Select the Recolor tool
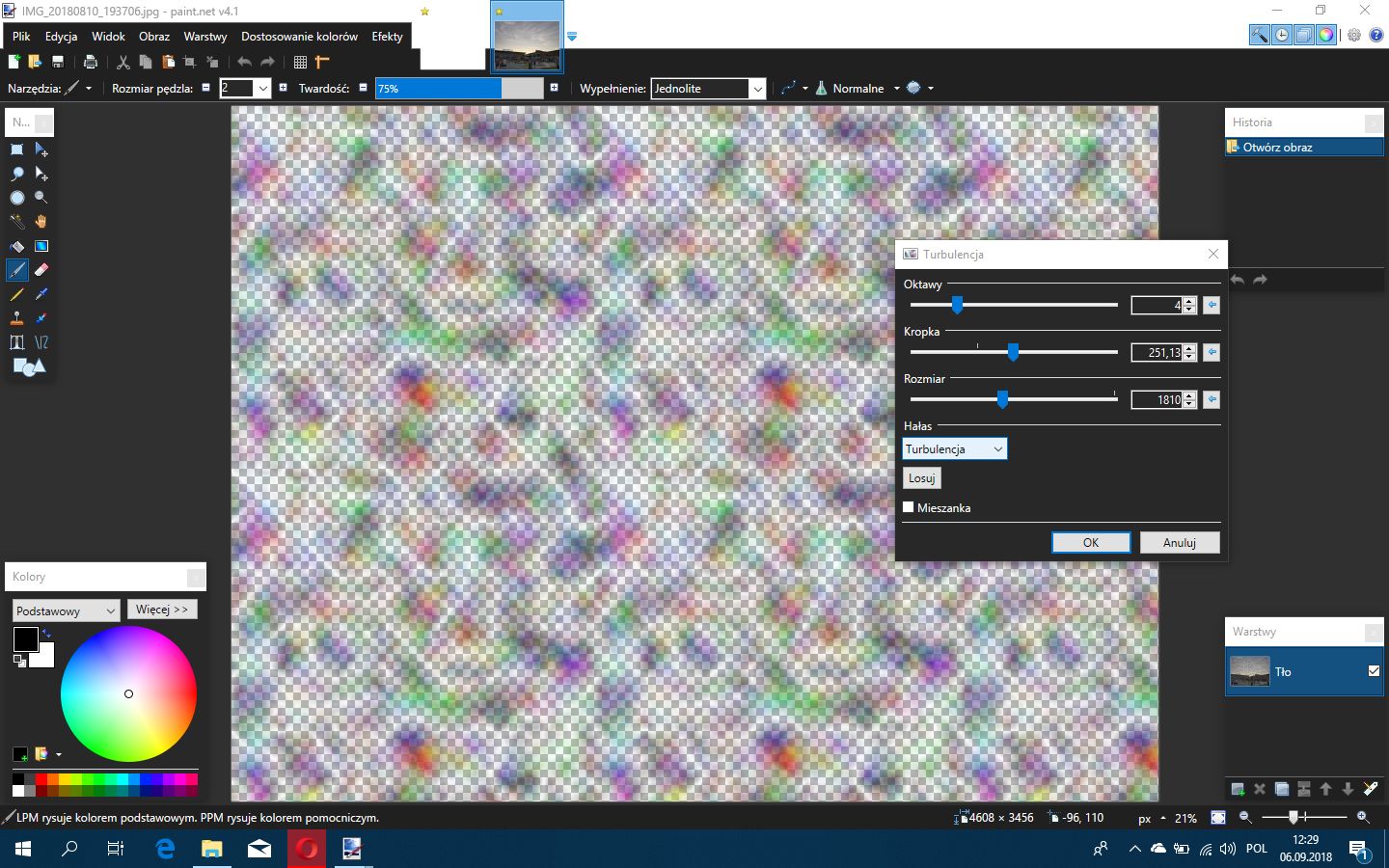This screenshot has width=1389, height=868. pyautogui.click(x=41, y=318)
